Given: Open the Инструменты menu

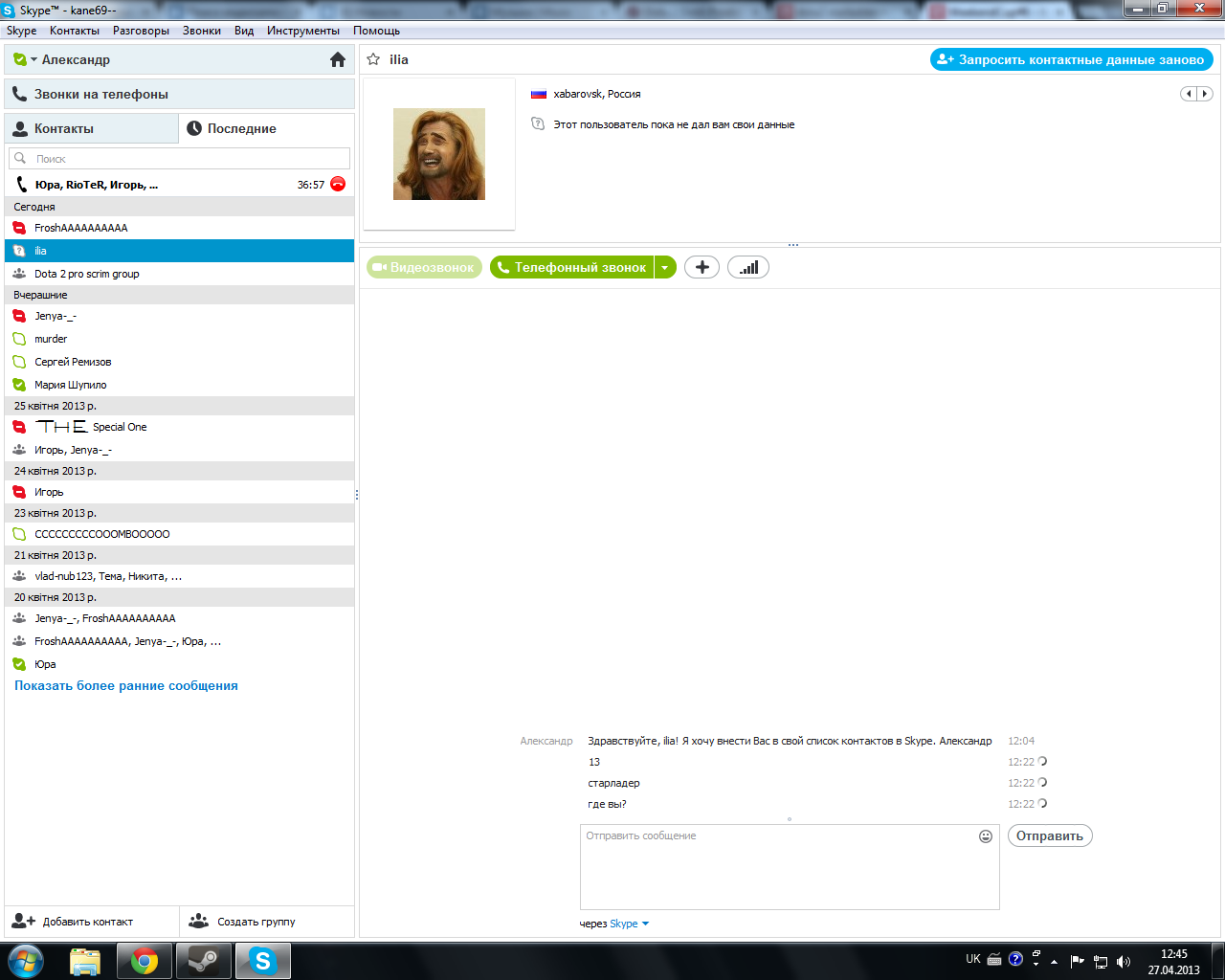Looking at the screenshot, I should [x=303, y=31].
